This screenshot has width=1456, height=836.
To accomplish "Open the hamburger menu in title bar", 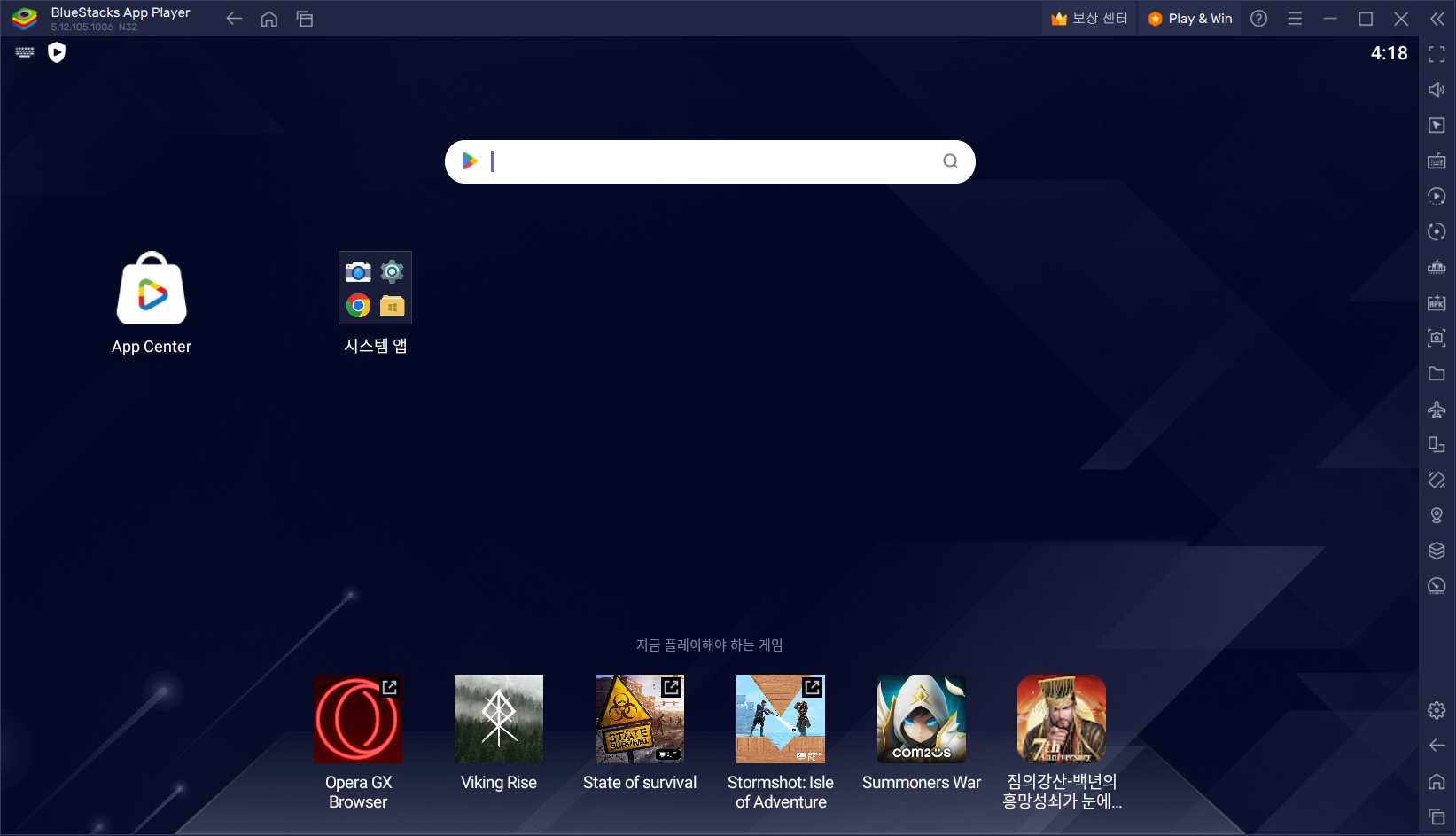I will click(x=1295, y=19).
